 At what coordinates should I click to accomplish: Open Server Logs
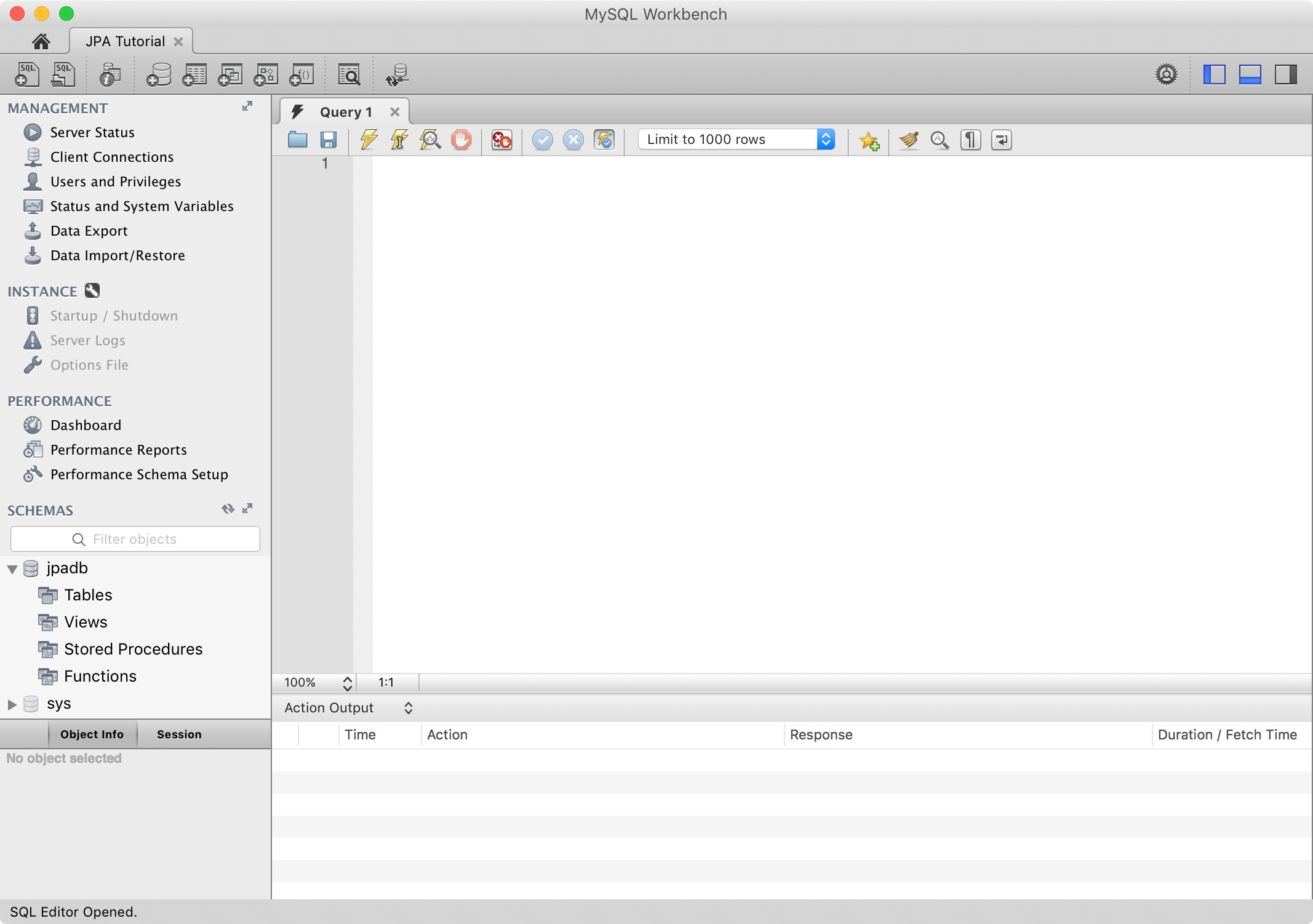87,340
